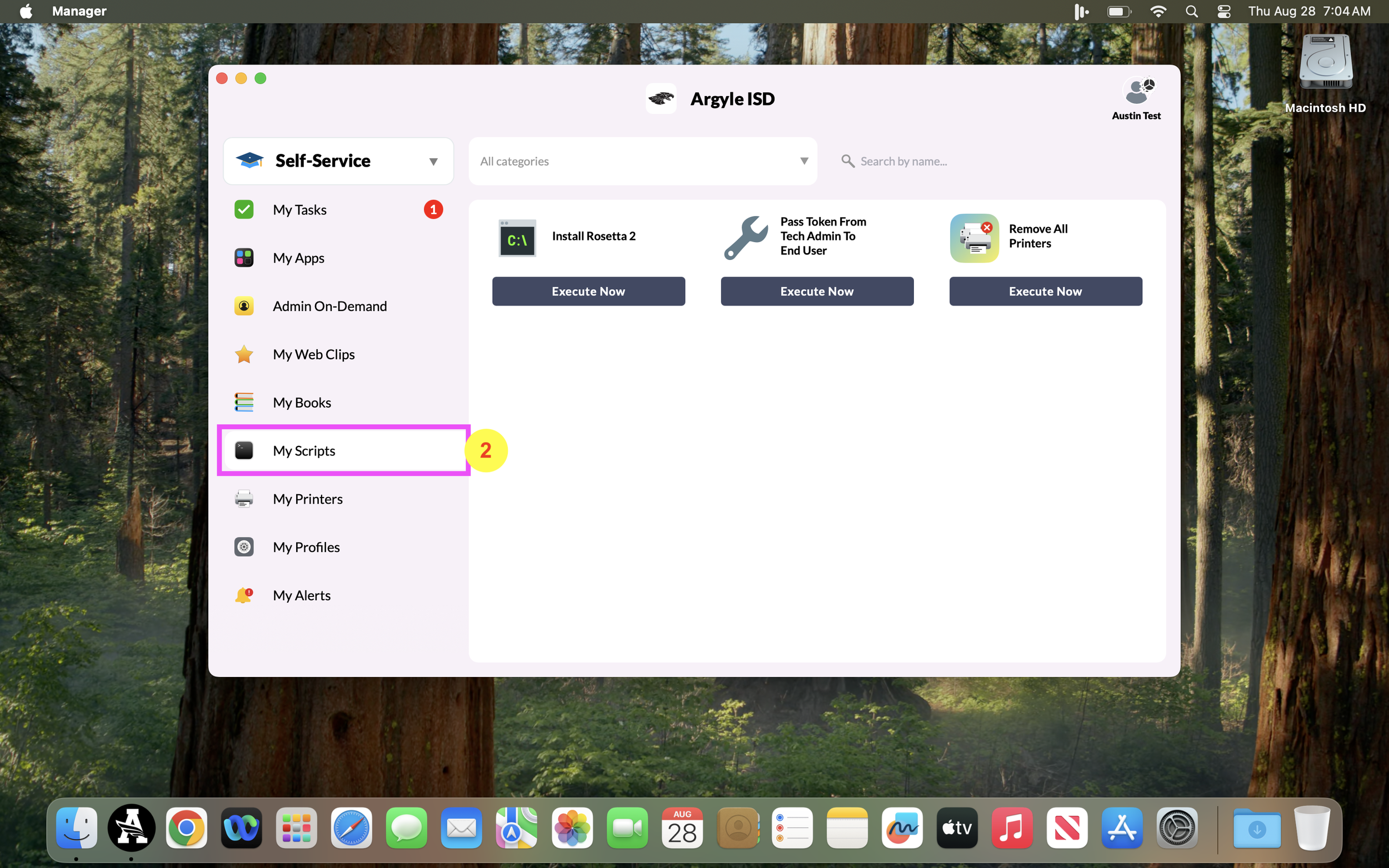Open My Profiles section
The height and width of the screenshot is (868, 1389).
click(306, 547)
